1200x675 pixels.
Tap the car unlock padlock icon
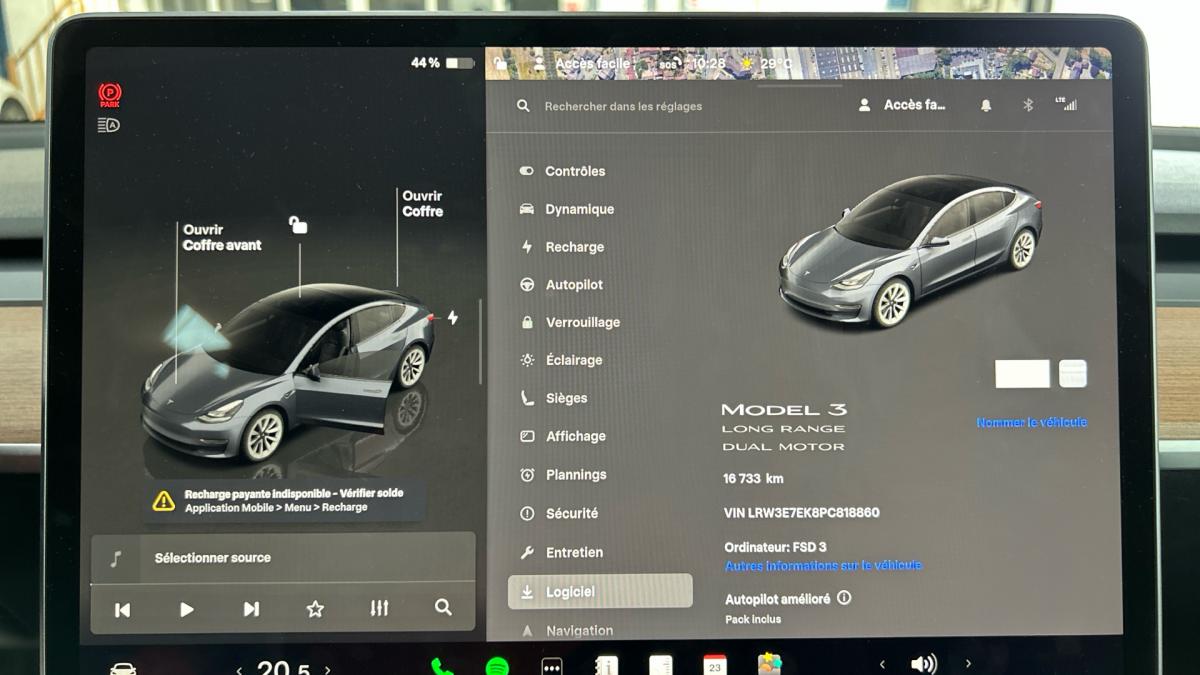pos(298,225)
